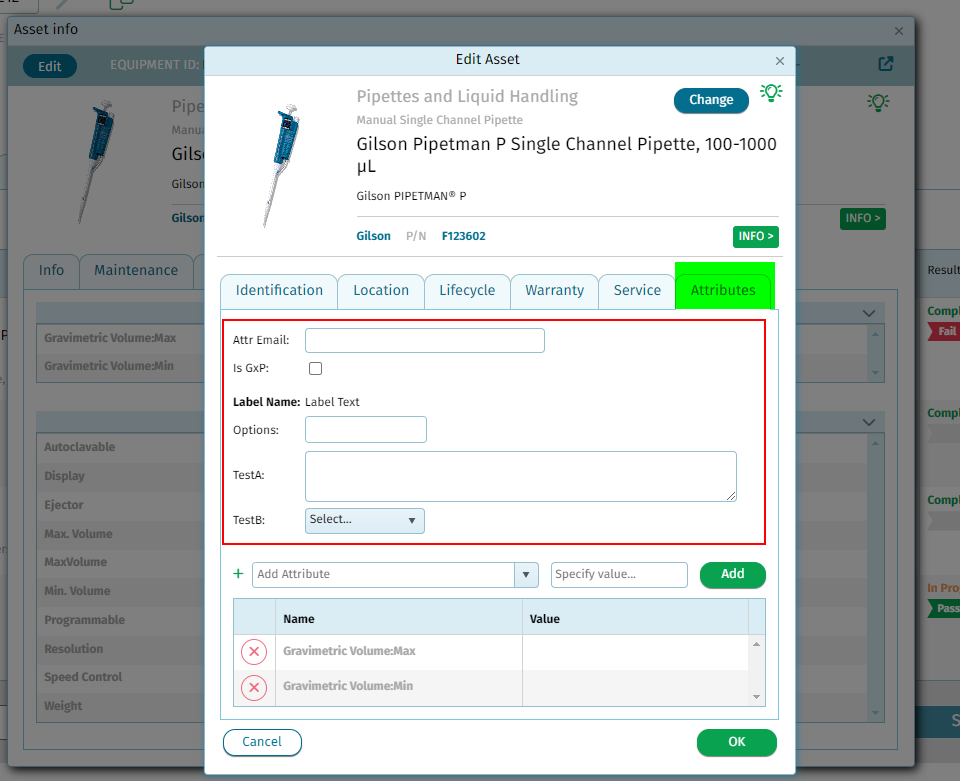
Task: Click the pipette thumbnail in Edit Asset
Action: (280, 165)
